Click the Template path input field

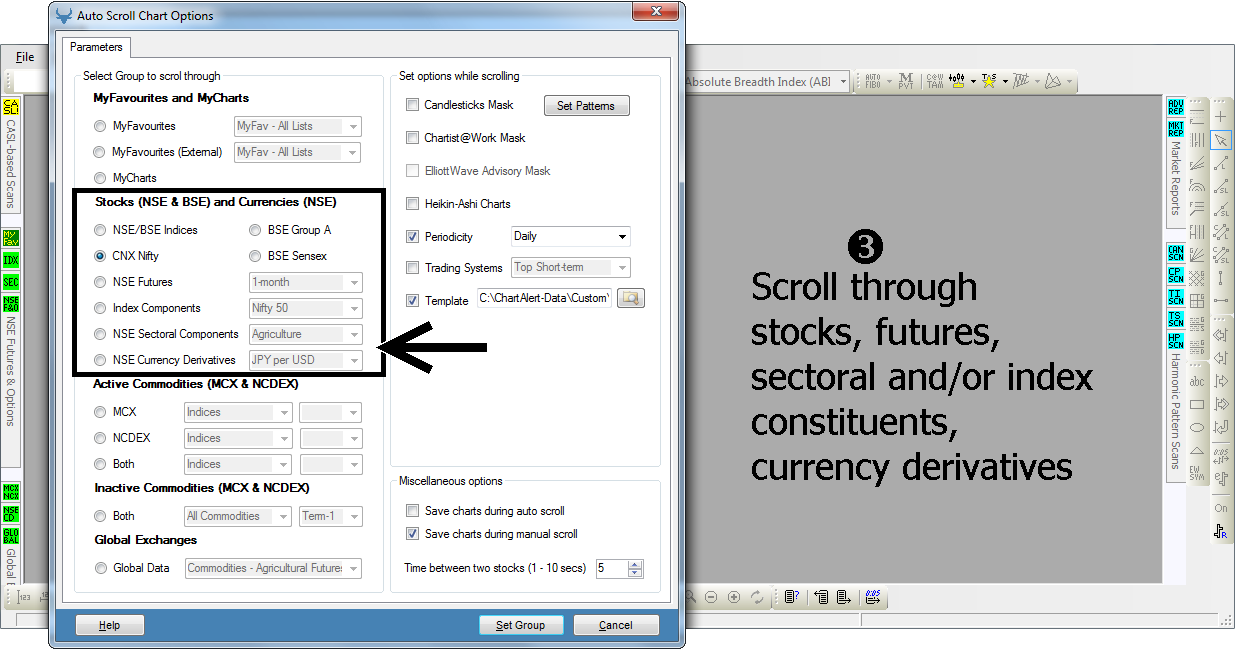(x=544, y=298)
